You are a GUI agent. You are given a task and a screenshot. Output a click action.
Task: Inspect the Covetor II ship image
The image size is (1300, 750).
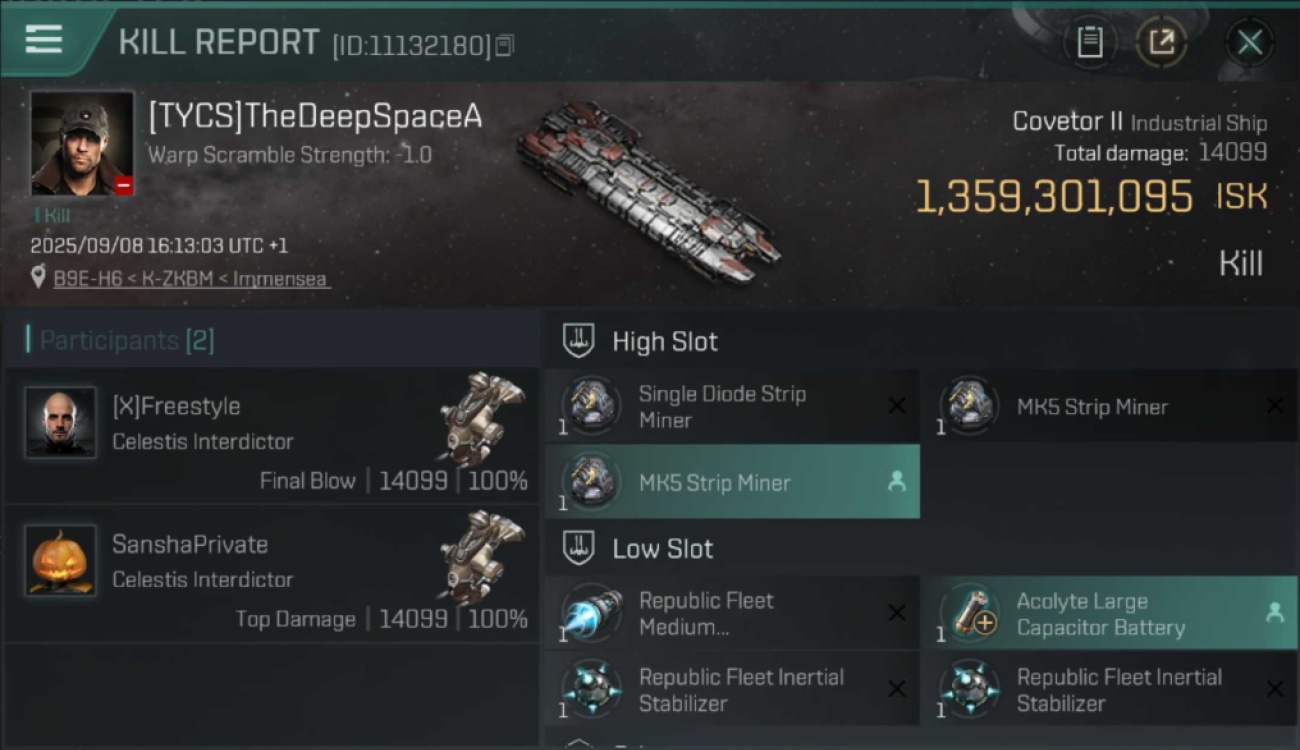[x=648, y=190]
